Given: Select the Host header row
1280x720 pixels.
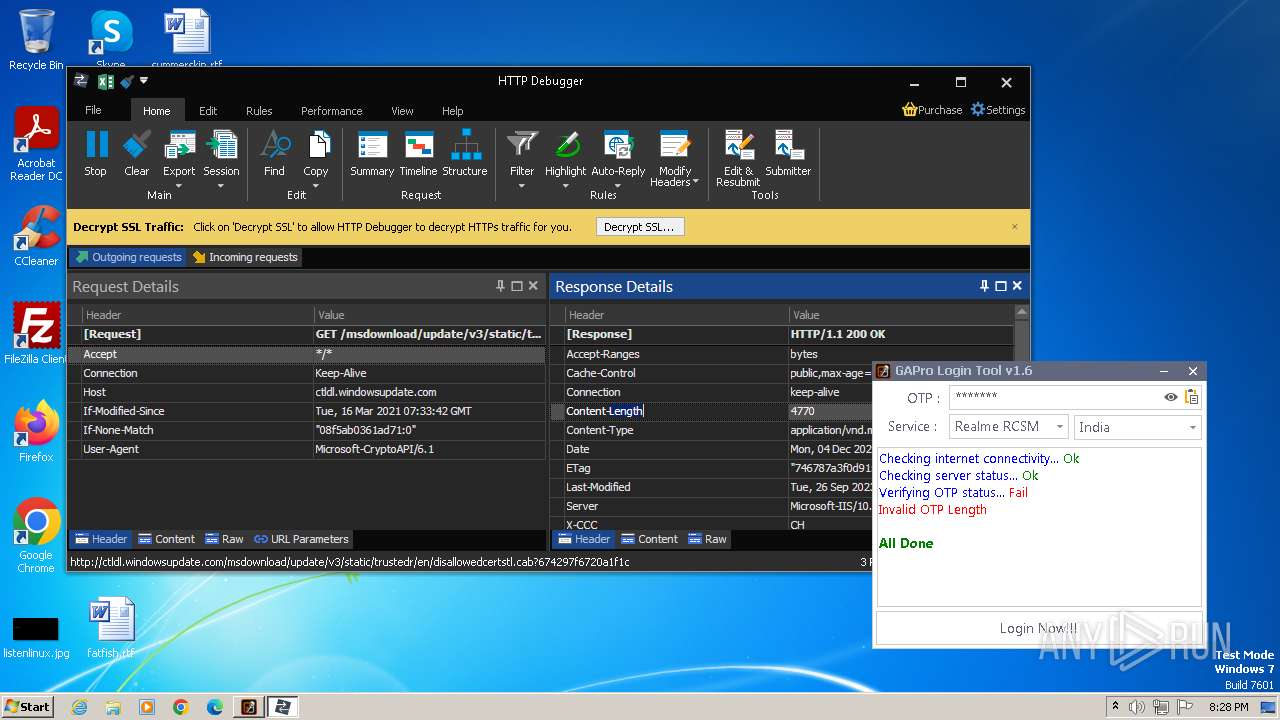Looking at the screenshot, I should pos(307,392).
